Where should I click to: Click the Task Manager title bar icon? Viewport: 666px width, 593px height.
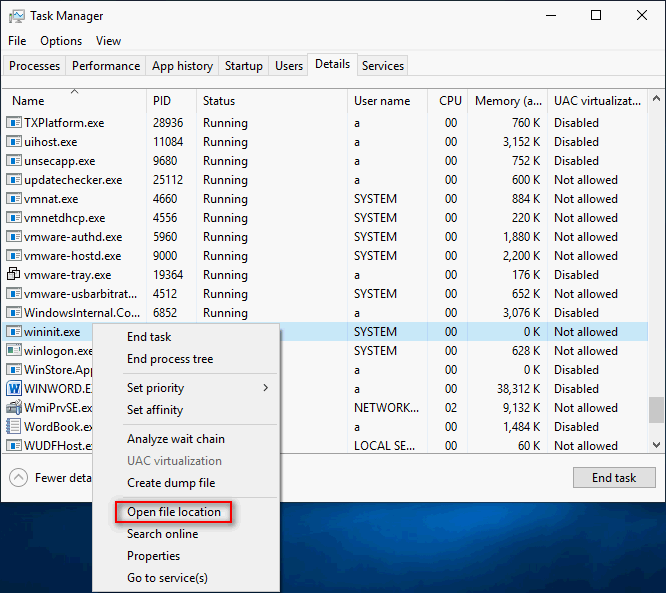[x=16, y=16]
